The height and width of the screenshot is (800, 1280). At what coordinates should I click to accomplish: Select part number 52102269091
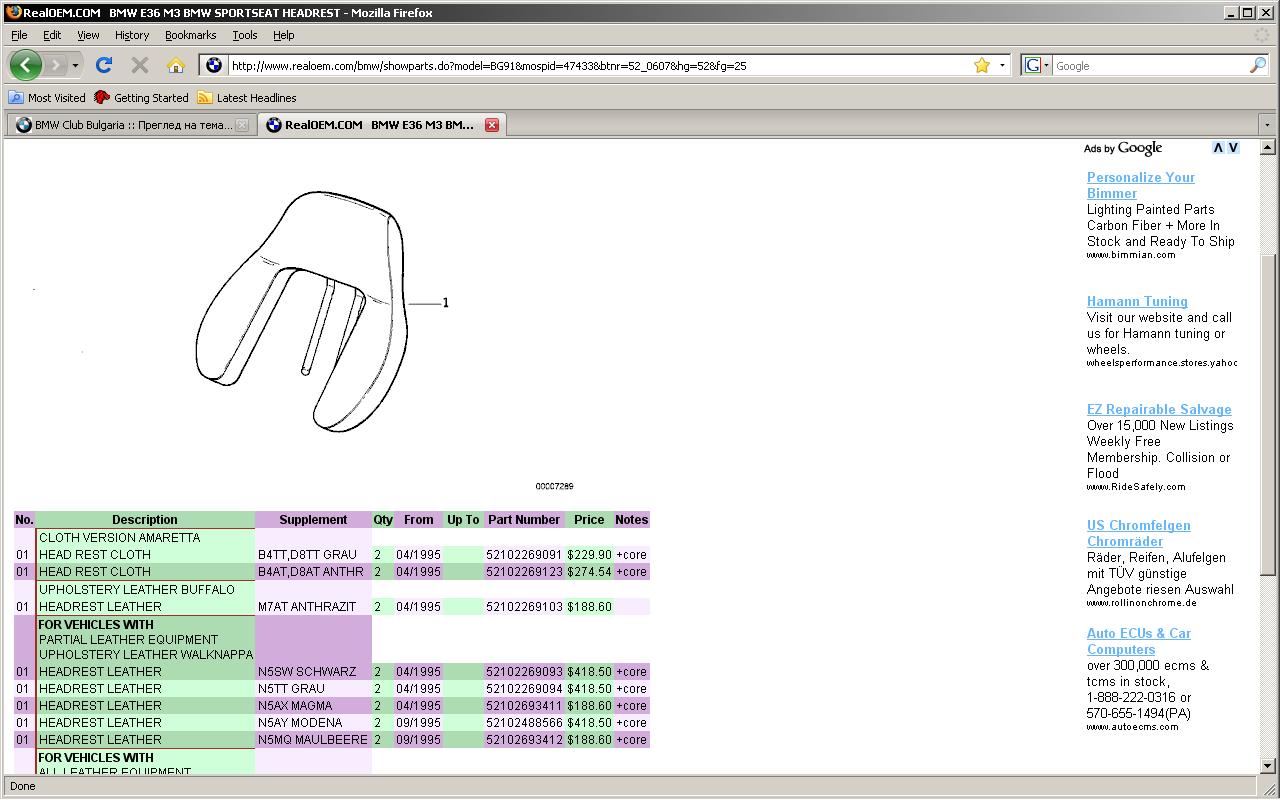click(x=524, y=555)
